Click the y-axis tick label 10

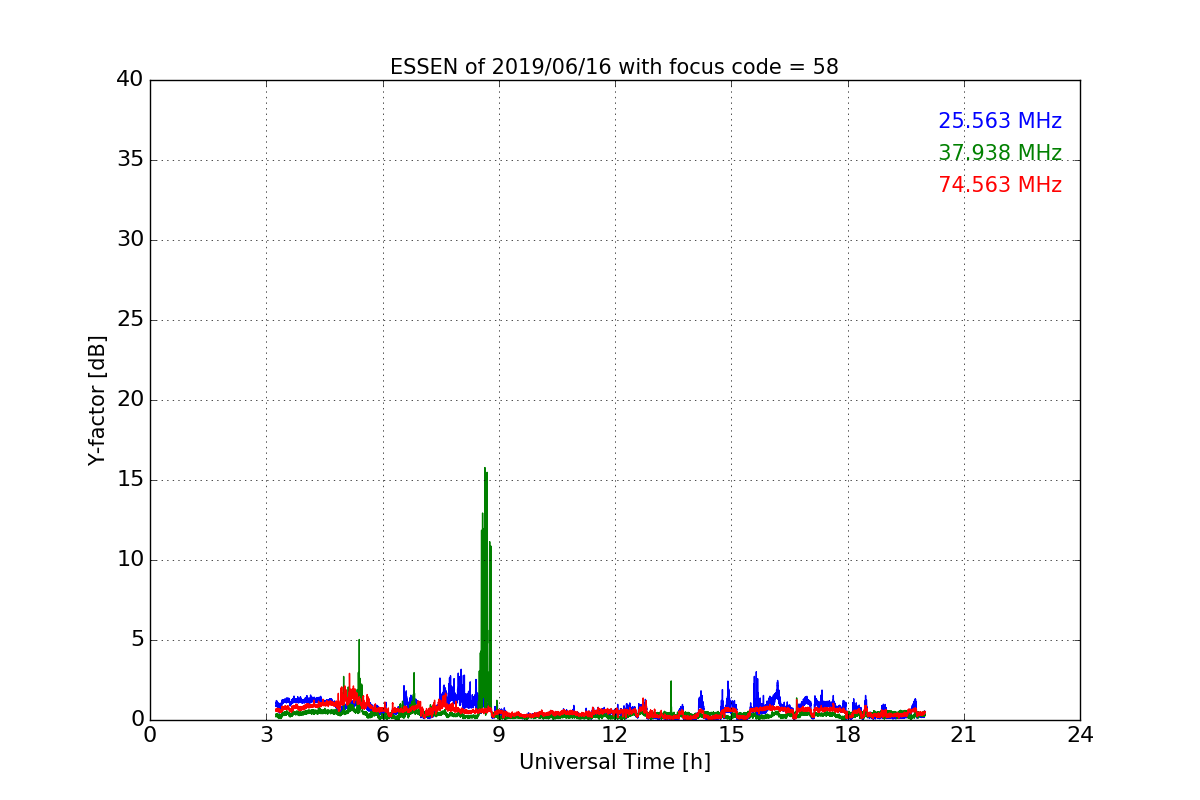point(130,560)
